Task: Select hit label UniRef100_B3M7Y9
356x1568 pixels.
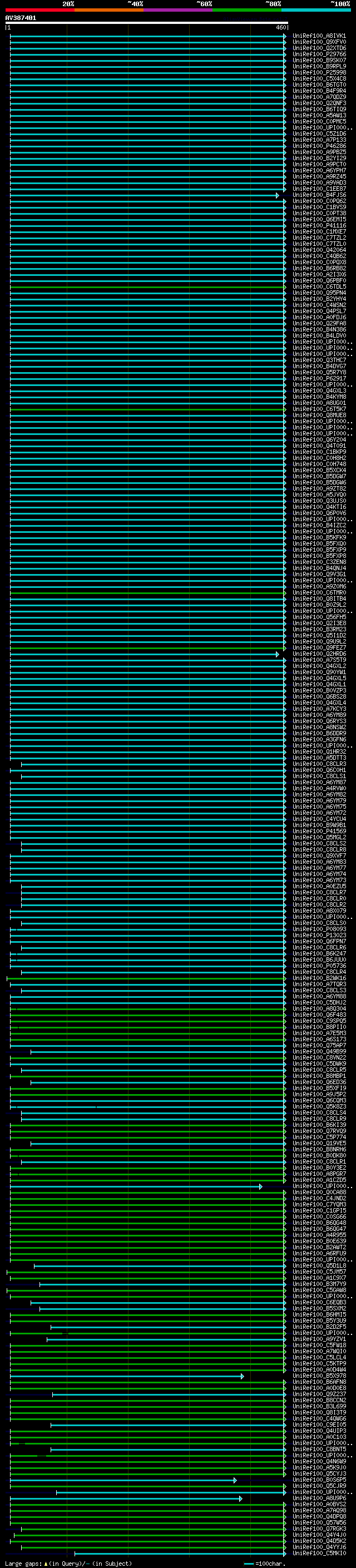Action: [319, 1284]
